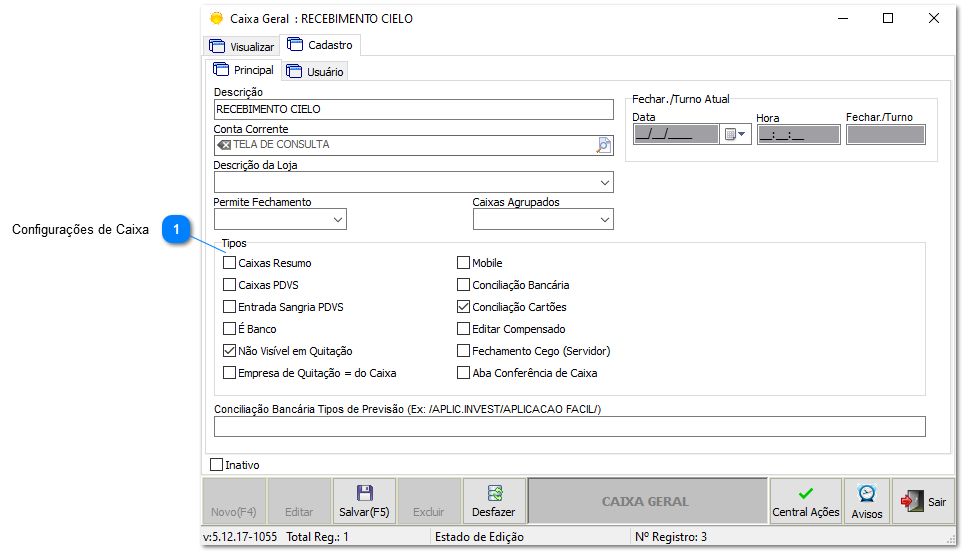Click the Editar button
The height and width of the screenshot is (554, 965).
299,501
